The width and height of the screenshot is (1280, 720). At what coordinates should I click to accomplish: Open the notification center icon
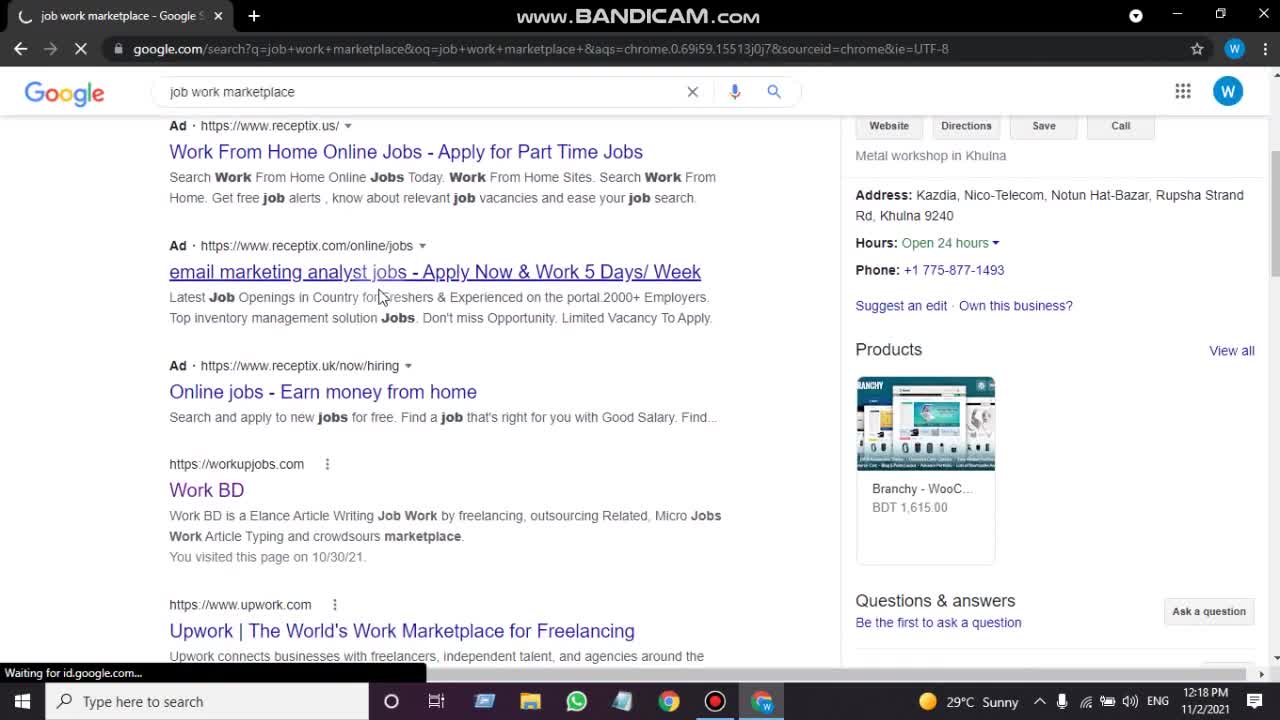coord(1255,701)
